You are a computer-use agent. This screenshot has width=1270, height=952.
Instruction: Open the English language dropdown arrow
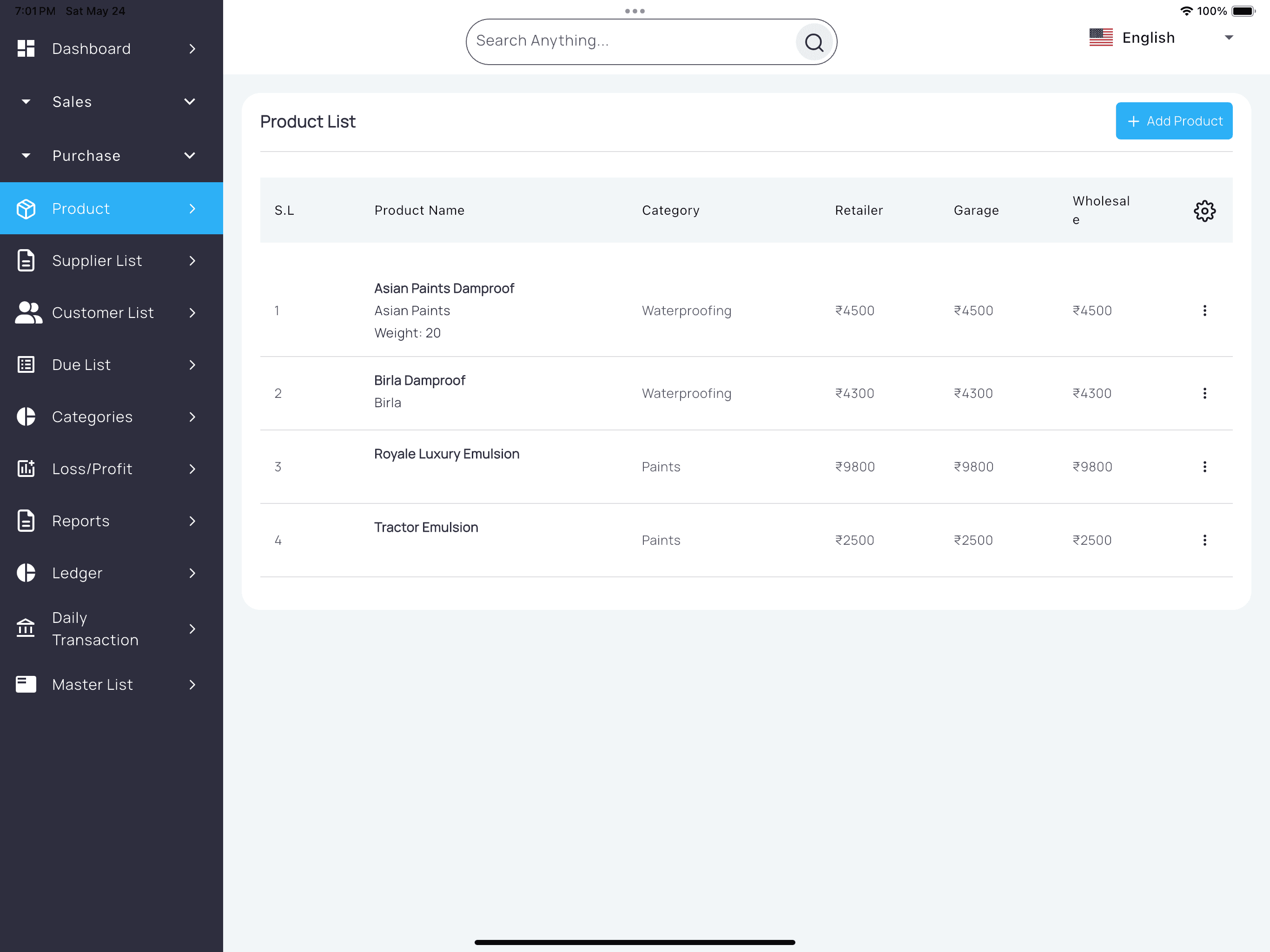point(1229,38)
